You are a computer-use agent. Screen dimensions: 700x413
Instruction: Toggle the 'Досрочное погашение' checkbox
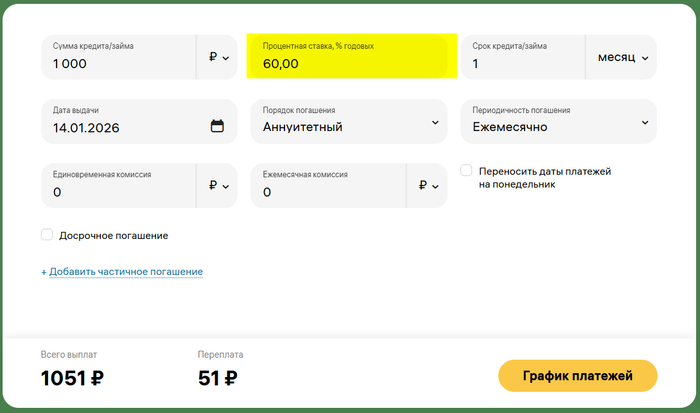tap(47, 235)
